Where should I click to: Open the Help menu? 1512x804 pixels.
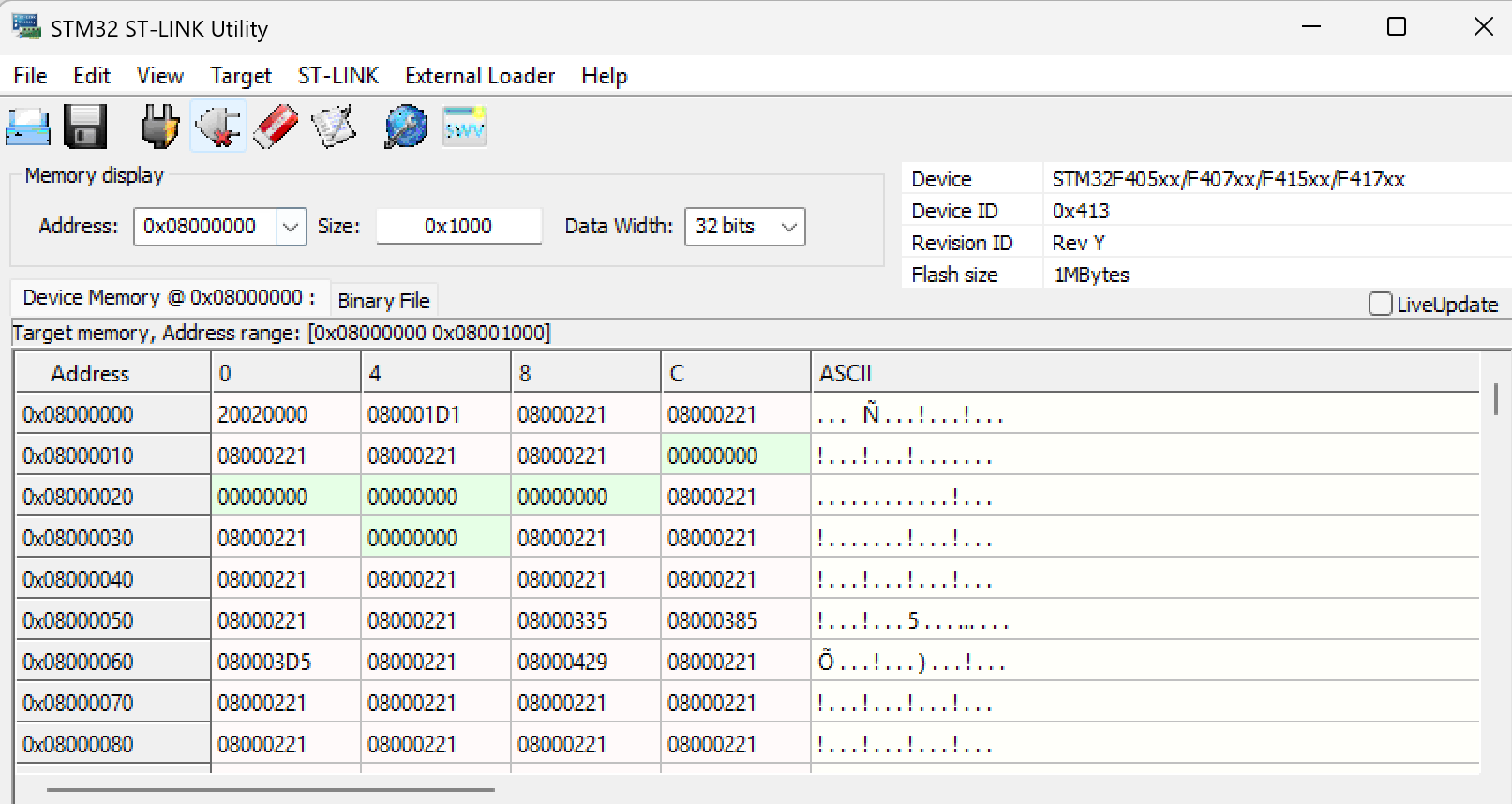(x=605, y=76)
